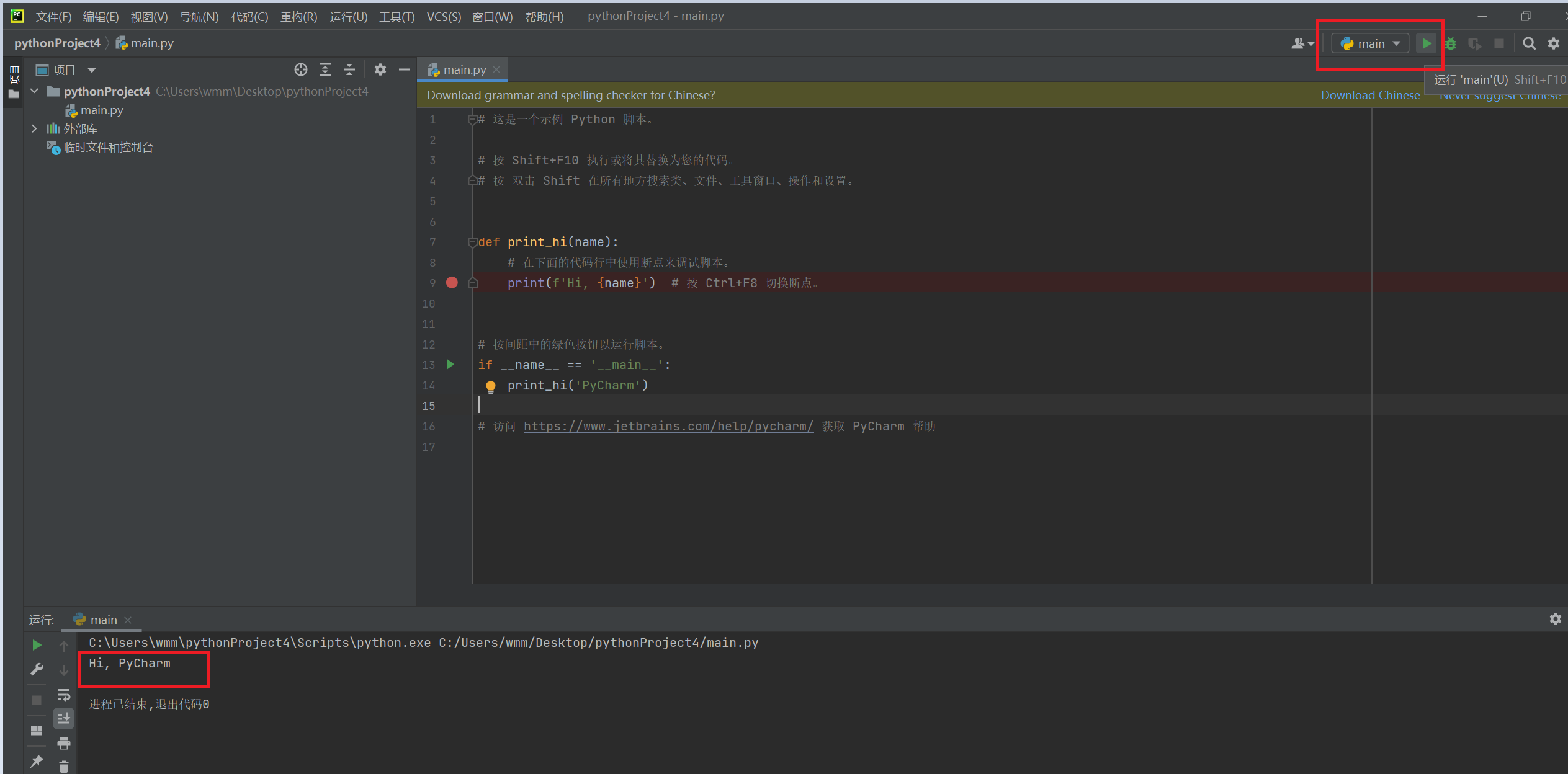Toggle the breakpoint on line 9
The image size is (1568, 774).
click(x=452, y=283)
